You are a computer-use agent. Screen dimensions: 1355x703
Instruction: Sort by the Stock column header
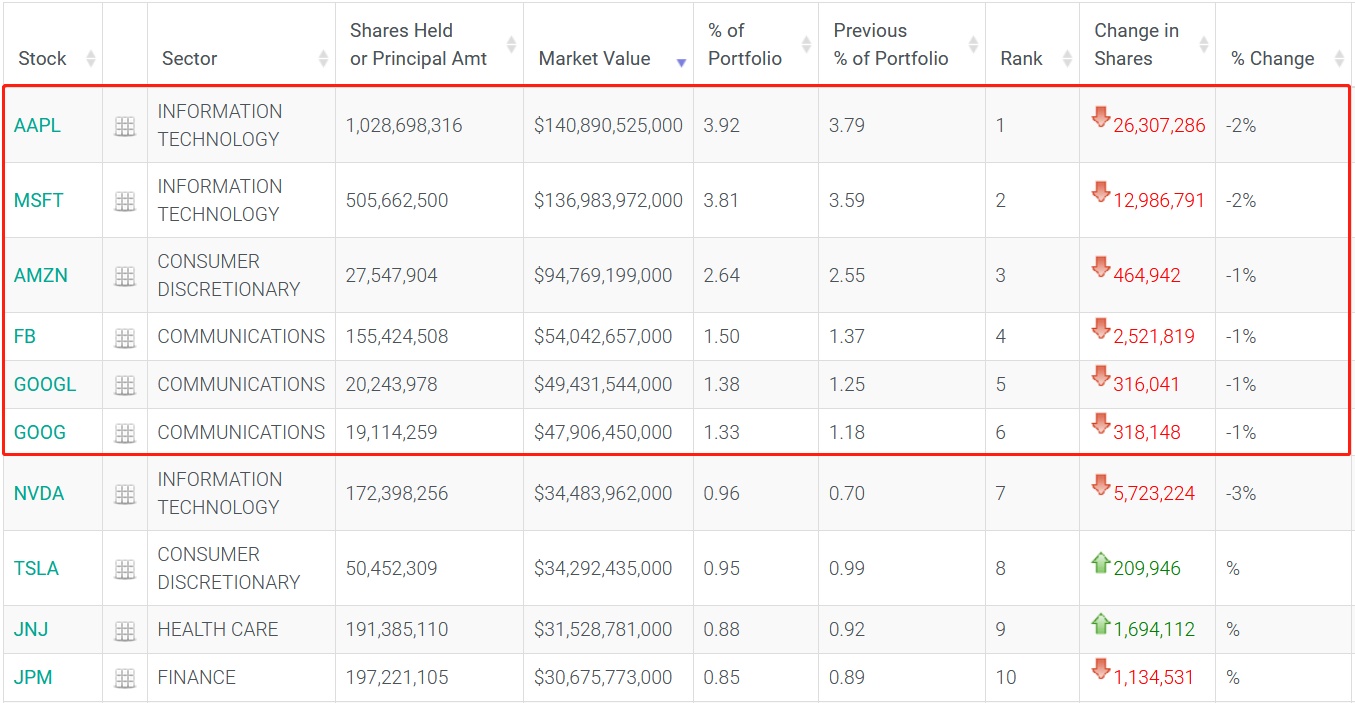click(43, 59)
